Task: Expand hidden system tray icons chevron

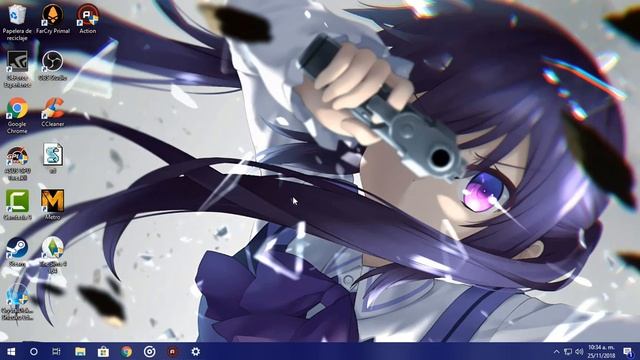Action: tap(556, 351)
